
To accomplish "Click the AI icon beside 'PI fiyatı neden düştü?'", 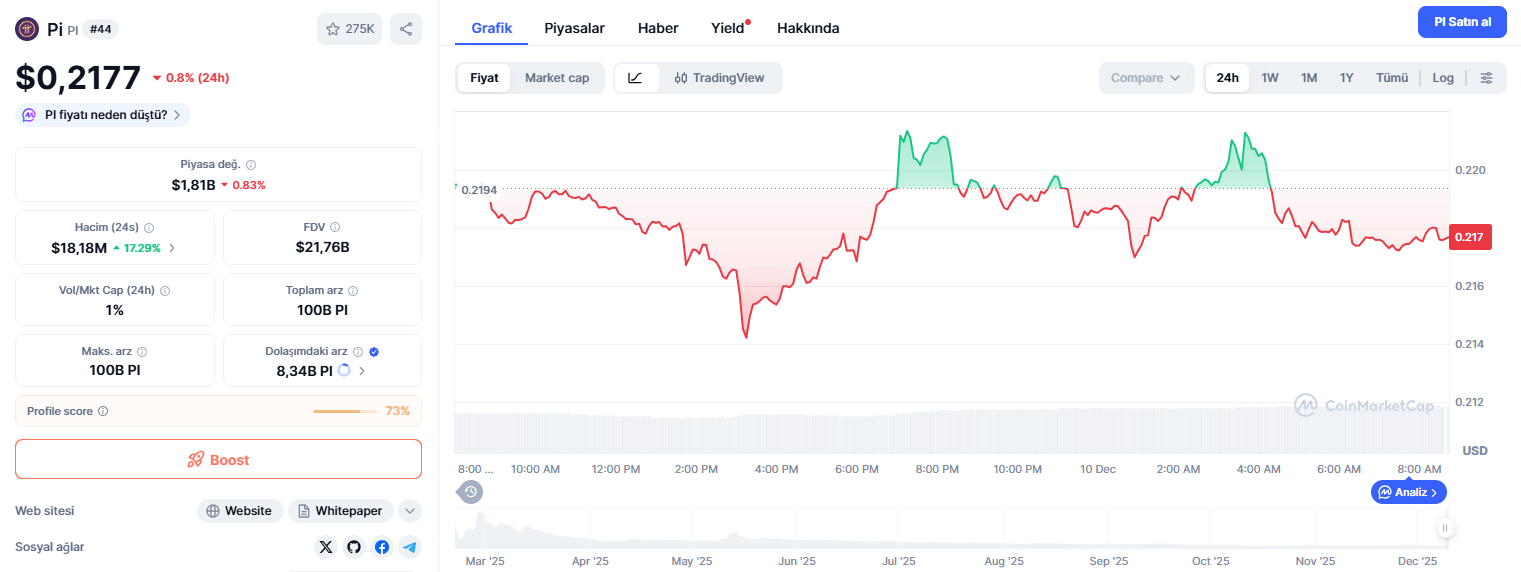I will pos(30,115).
